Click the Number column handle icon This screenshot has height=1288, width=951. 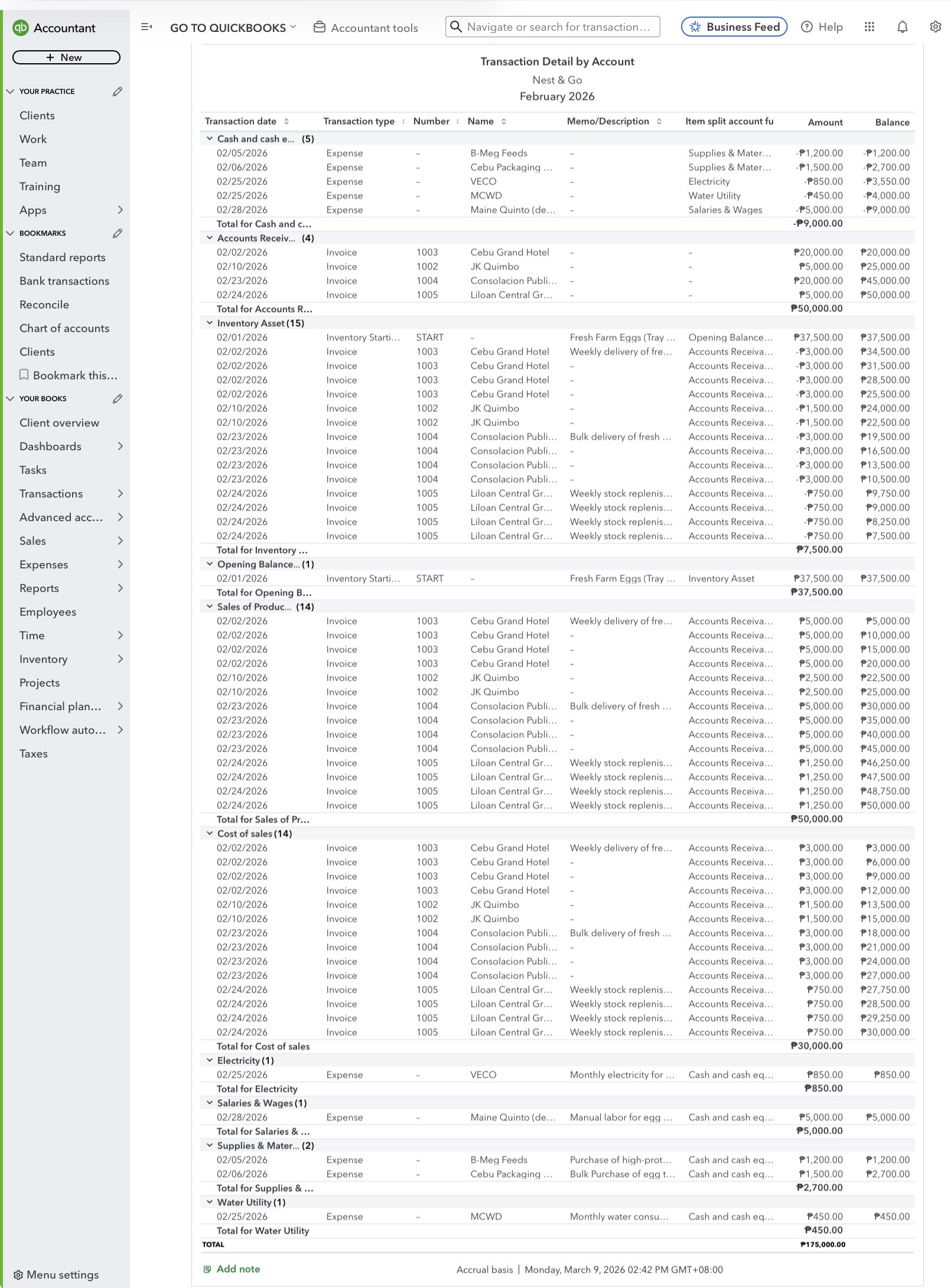click(x=458, y=121)
